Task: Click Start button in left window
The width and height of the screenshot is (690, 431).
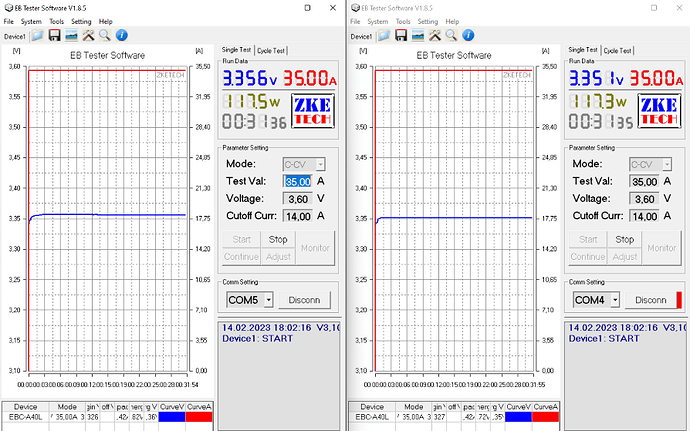Action: (242, 239)
